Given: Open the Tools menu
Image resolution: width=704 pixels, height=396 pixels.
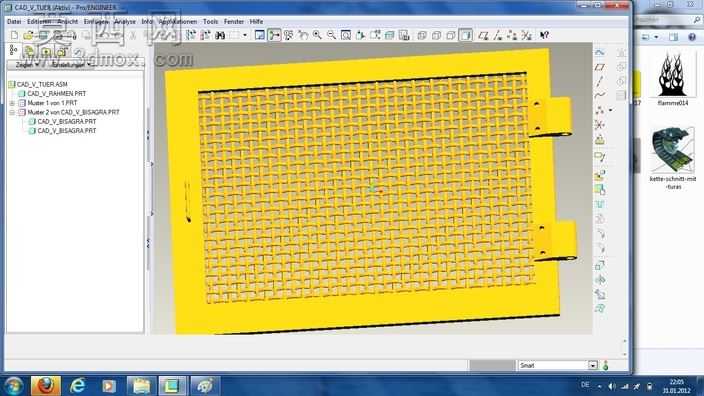Looking at the screenshot, I should pos(210,22).
